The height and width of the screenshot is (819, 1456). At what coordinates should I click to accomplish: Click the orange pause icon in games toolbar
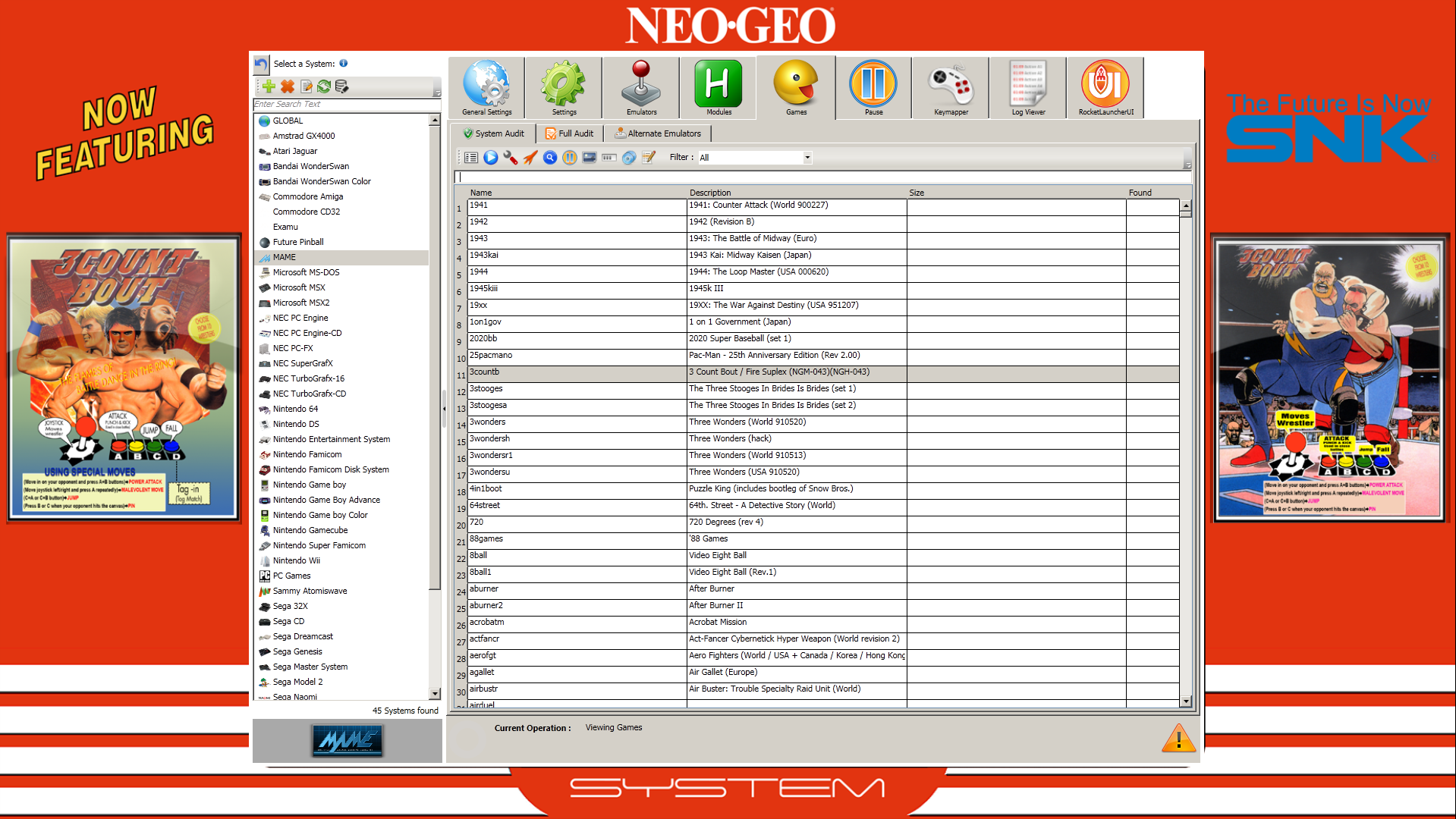[x=570, y=158]
